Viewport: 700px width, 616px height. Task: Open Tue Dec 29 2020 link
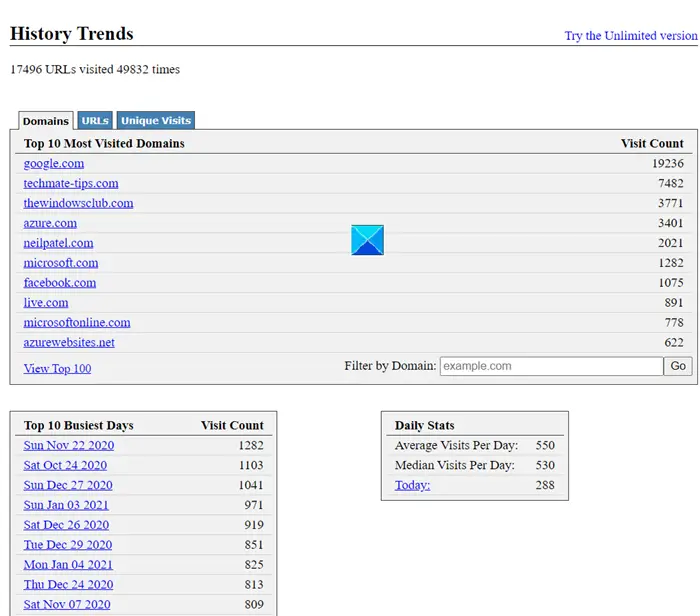click(68, 545)
